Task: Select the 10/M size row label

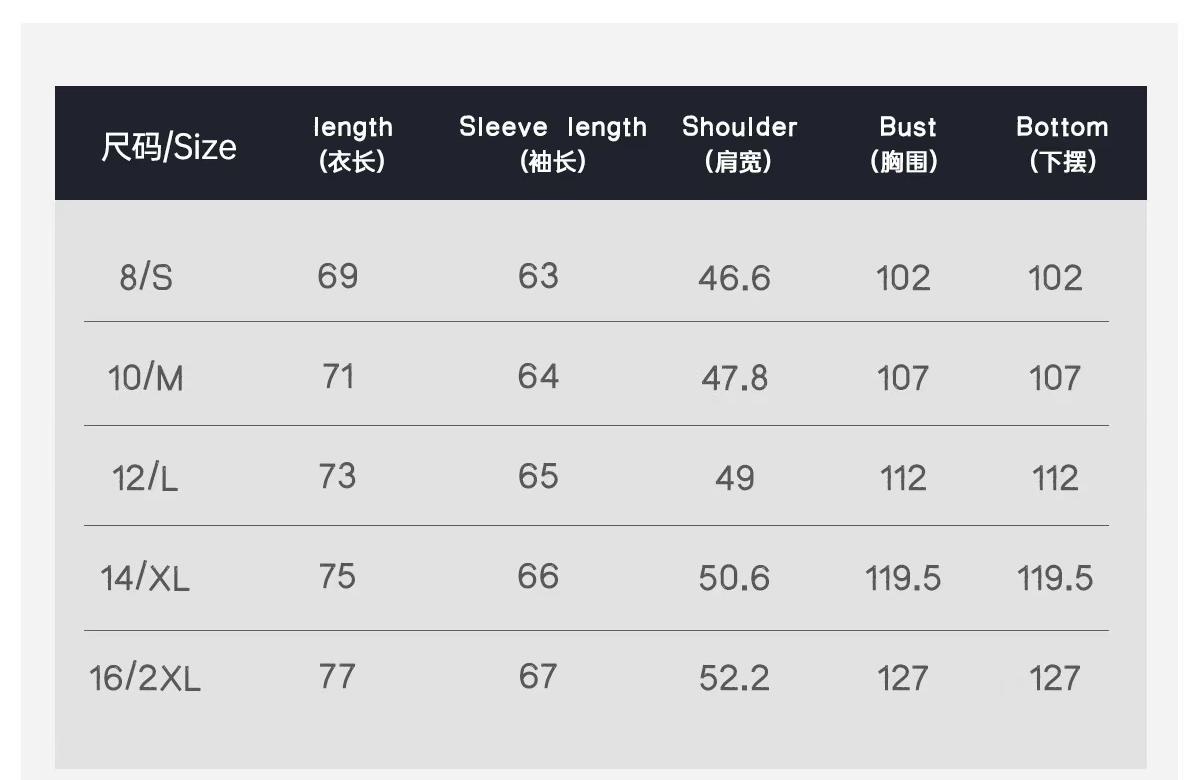Action: pos(146,378)
